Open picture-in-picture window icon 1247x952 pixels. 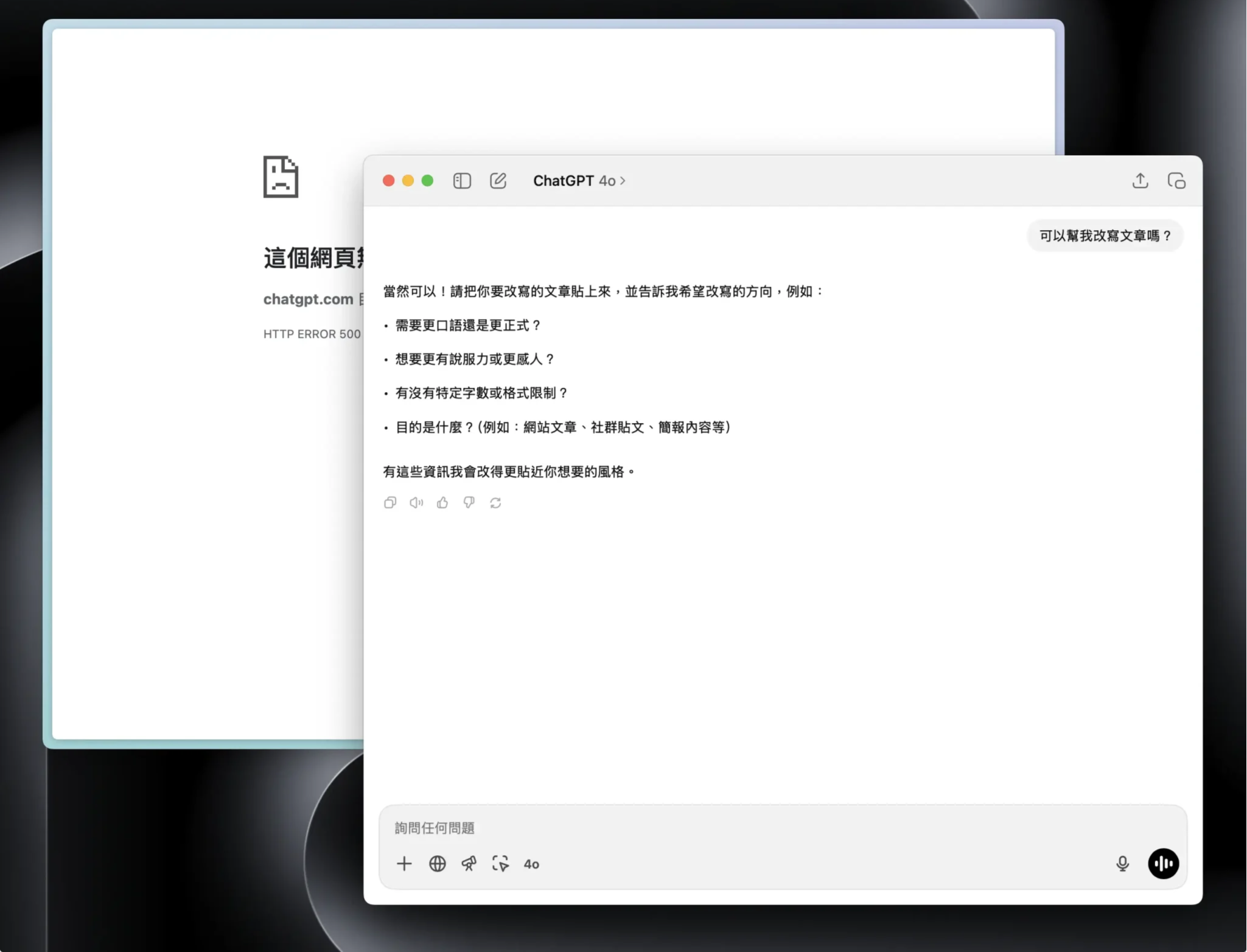(1176, 181)
